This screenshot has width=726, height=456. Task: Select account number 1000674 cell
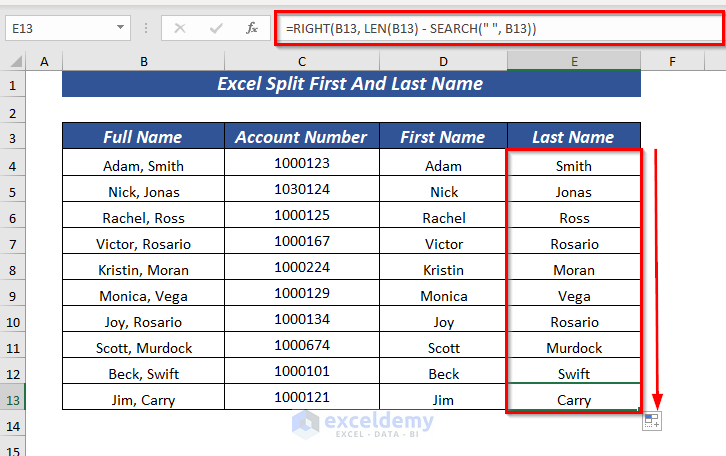302,344
